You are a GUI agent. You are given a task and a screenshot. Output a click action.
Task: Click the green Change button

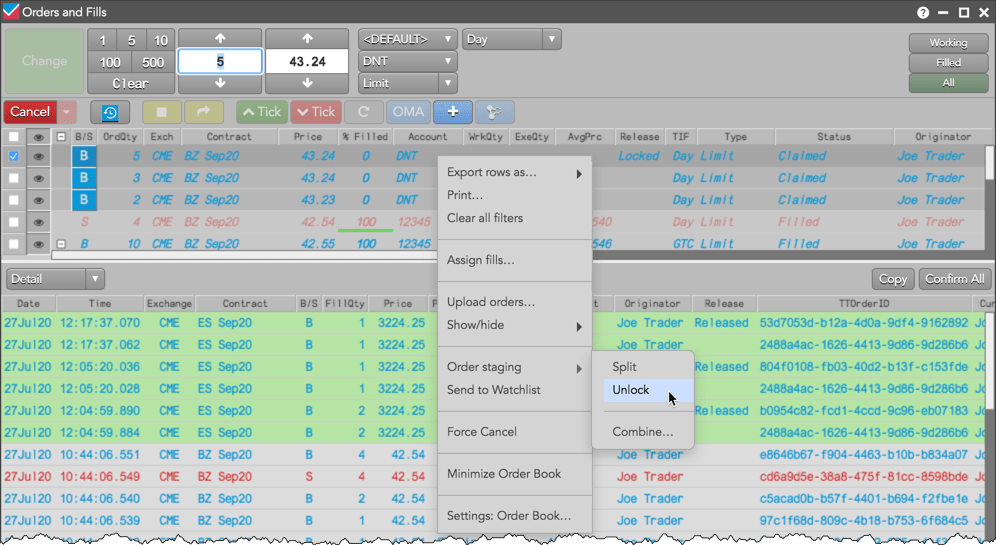pyautogui.click(x=44, y=62)
